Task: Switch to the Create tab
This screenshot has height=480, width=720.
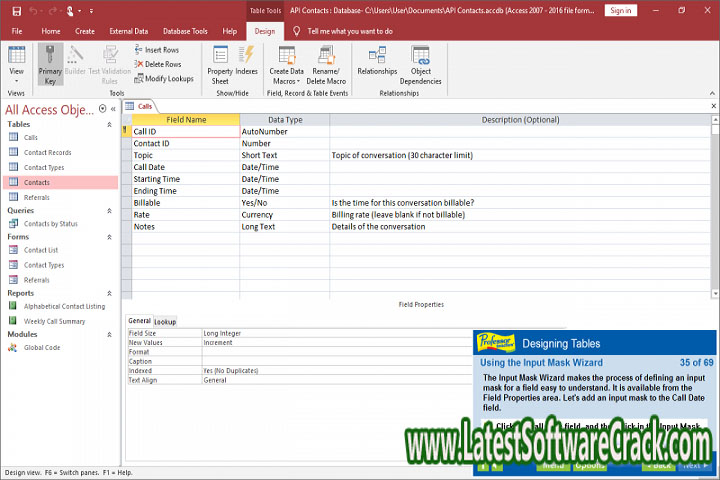Action: pos(85,31)
